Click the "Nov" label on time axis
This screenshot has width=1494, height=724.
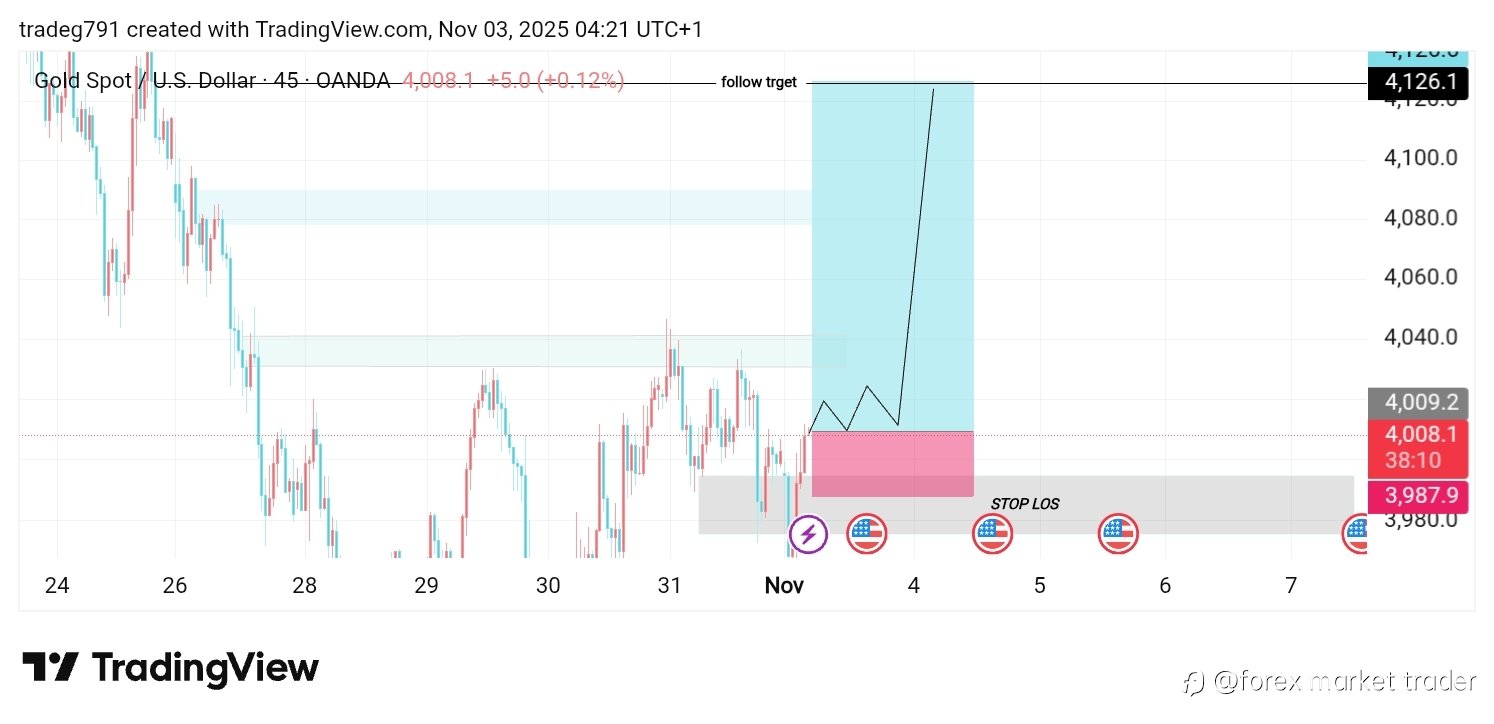coord(784,586)
